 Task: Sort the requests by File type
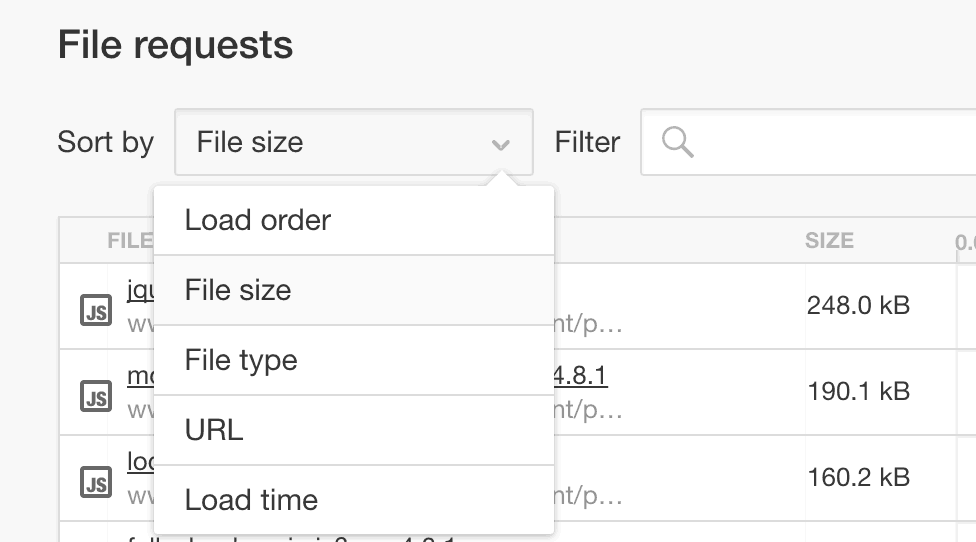pyautogui.click(x=354, y=360)
